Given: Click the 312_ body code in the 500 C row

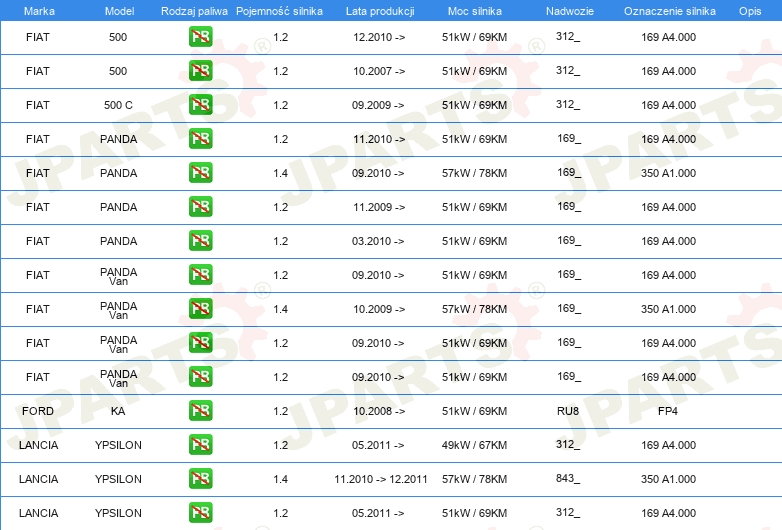Looking at the screenshot, I should click(568, 104).
